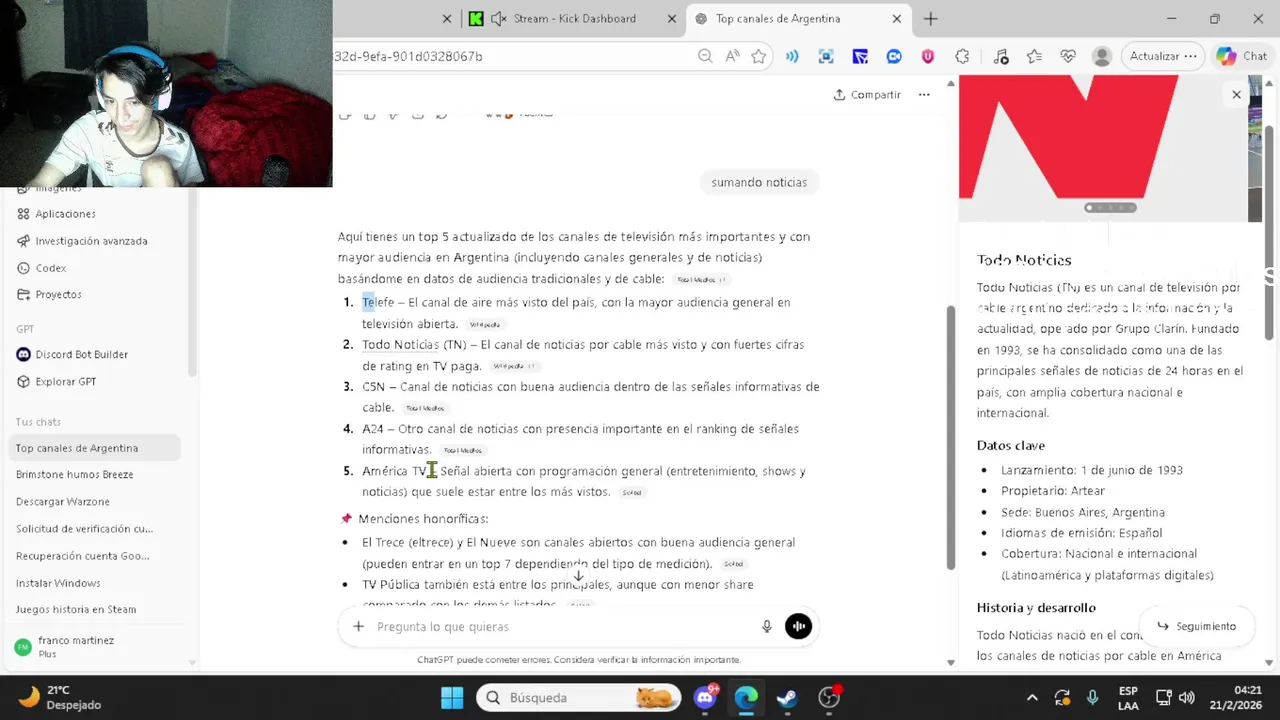Viewport: 1280px width, 720px height.
Task: Click Compartir to share the conversation
Action: (x=867, y=94)
